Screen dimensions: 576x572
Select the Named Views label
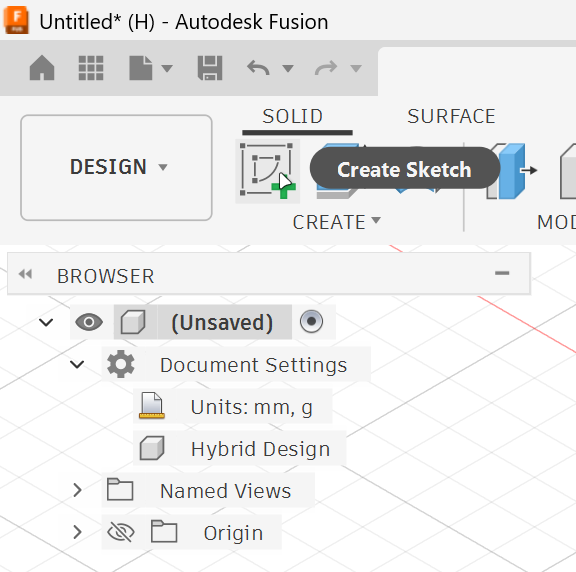coord(226,491)
